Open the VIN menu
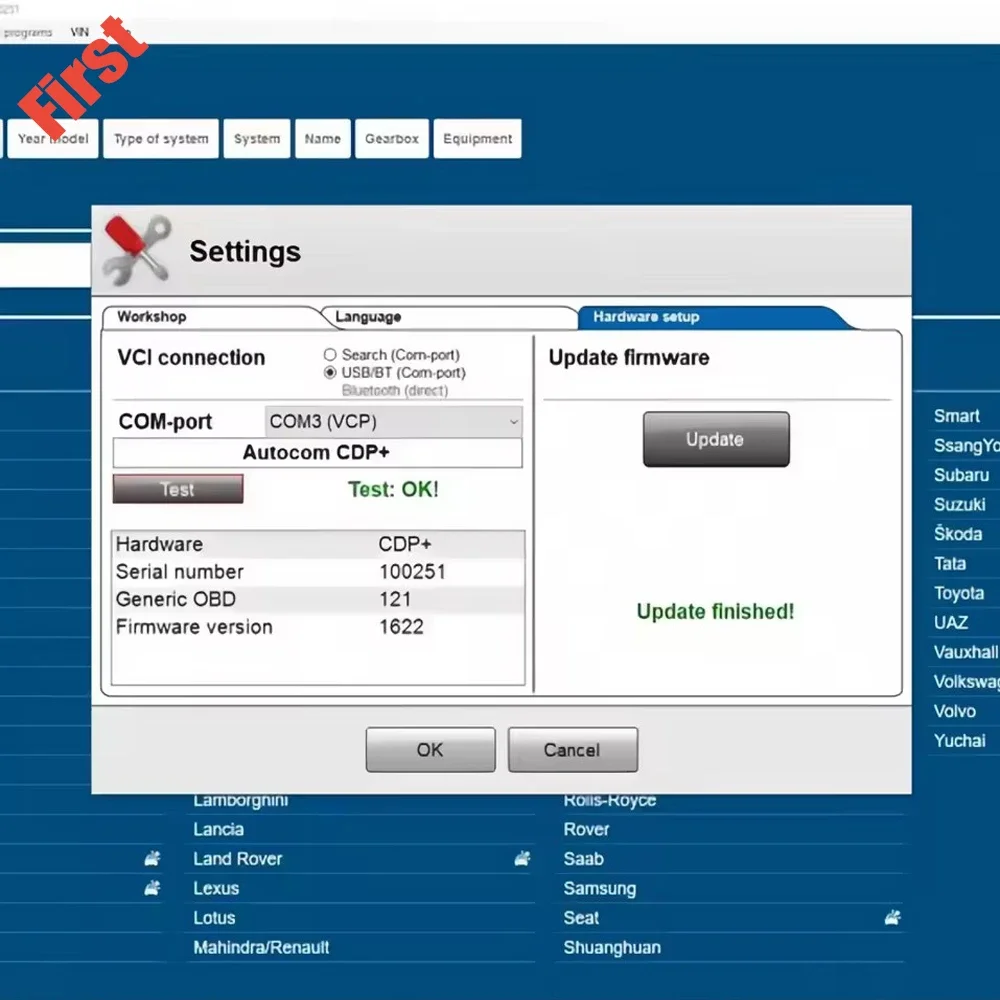 pos(79,31)
